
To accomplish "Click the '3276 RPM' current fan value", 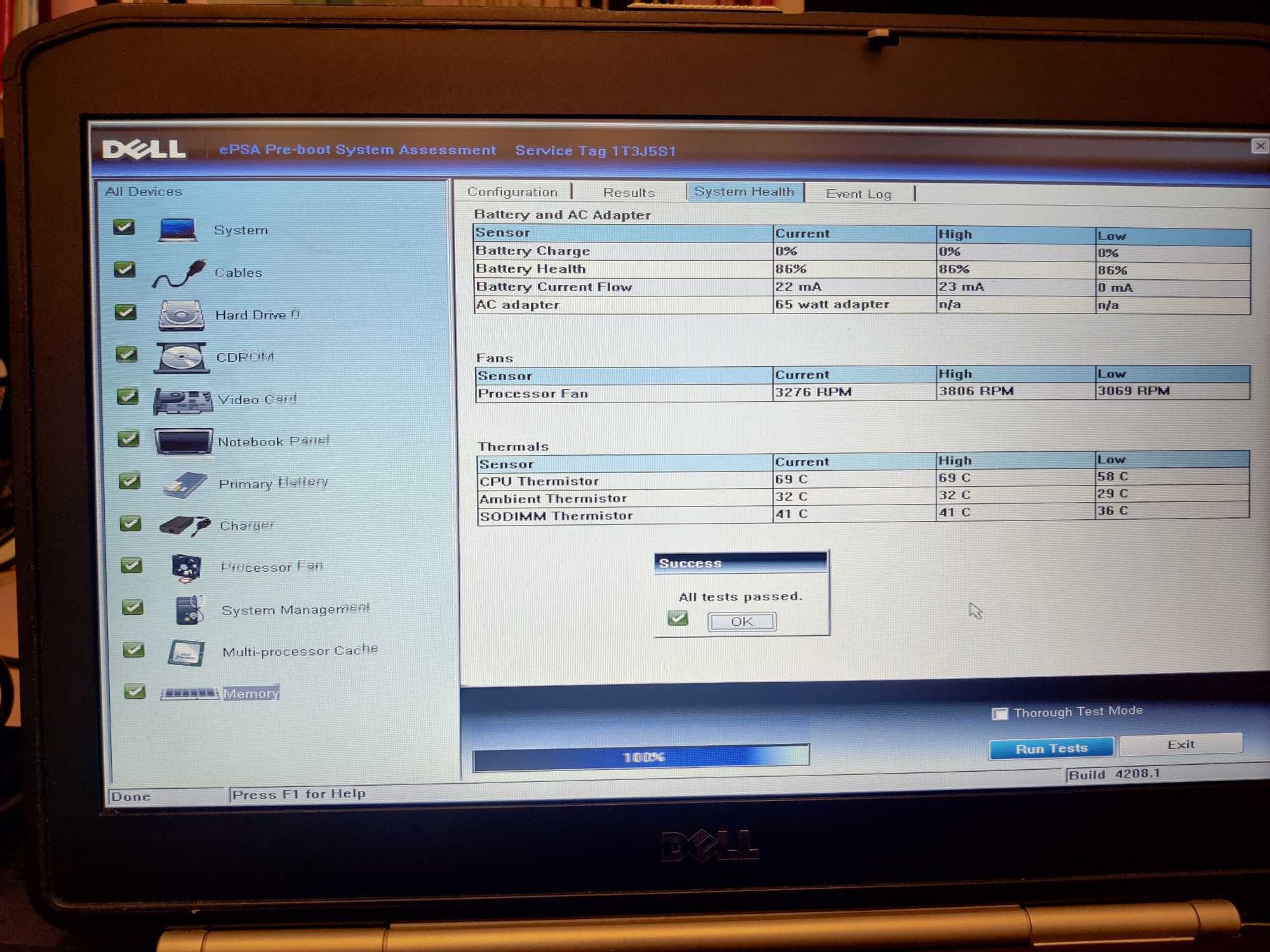I will click(x=813, y=392).
